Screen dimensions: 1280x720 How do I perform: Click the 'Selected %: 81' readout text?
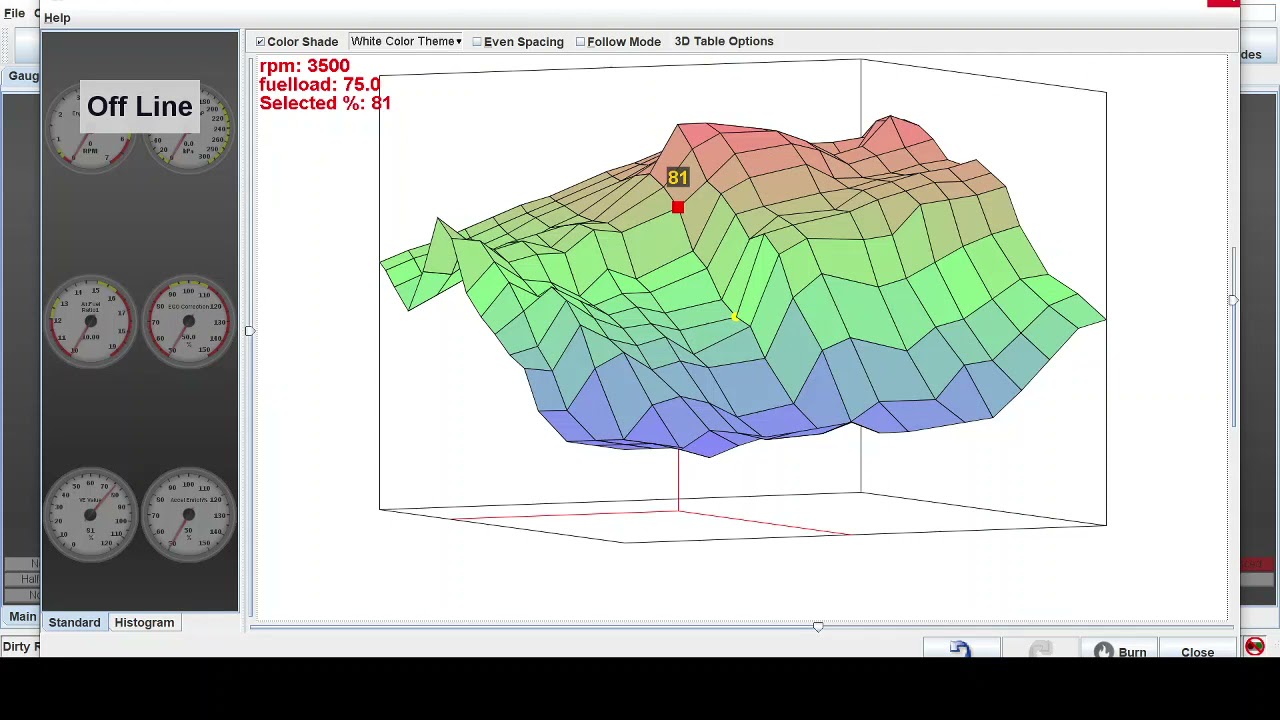[x=325, y=103]
